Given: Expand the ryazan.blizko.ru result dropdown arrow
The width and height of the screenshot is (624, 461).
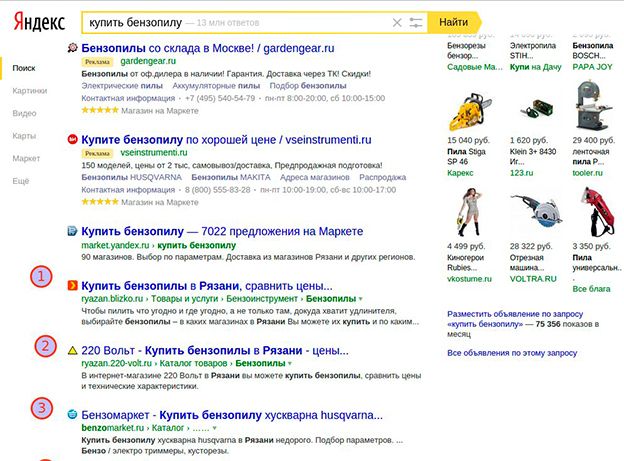Looking at the screenshot, I should 360,299.
